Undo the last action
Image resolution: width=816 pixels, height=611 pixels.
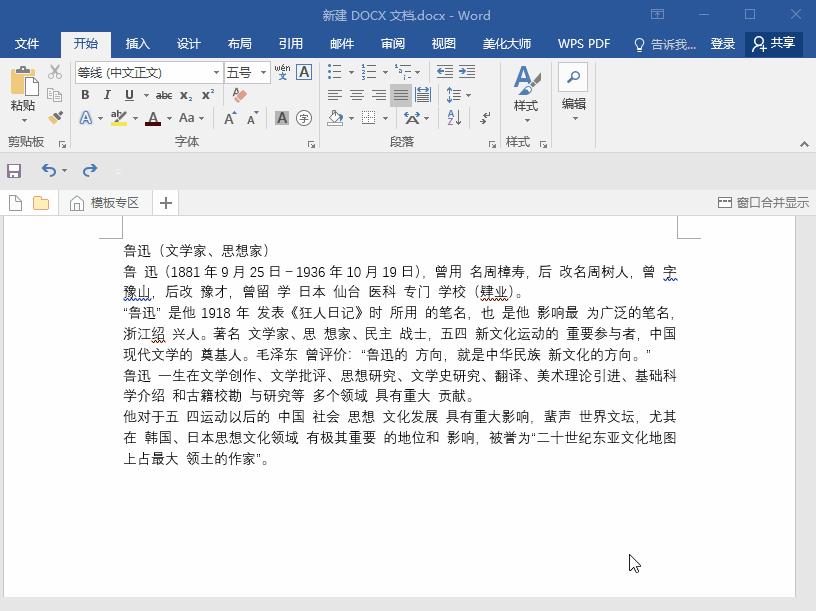pyautogui.click(x=49, y=170)
